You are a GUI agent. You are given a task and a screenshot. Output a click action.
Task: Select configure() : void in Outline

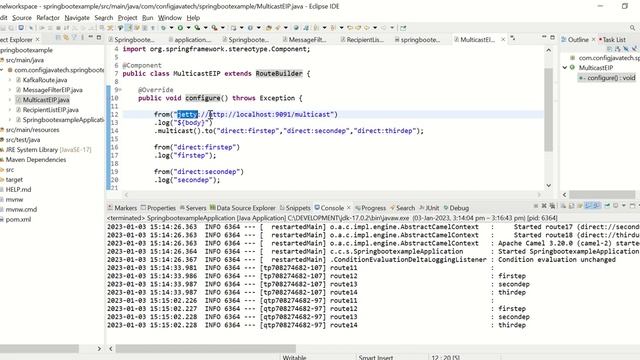pos(607,78)
